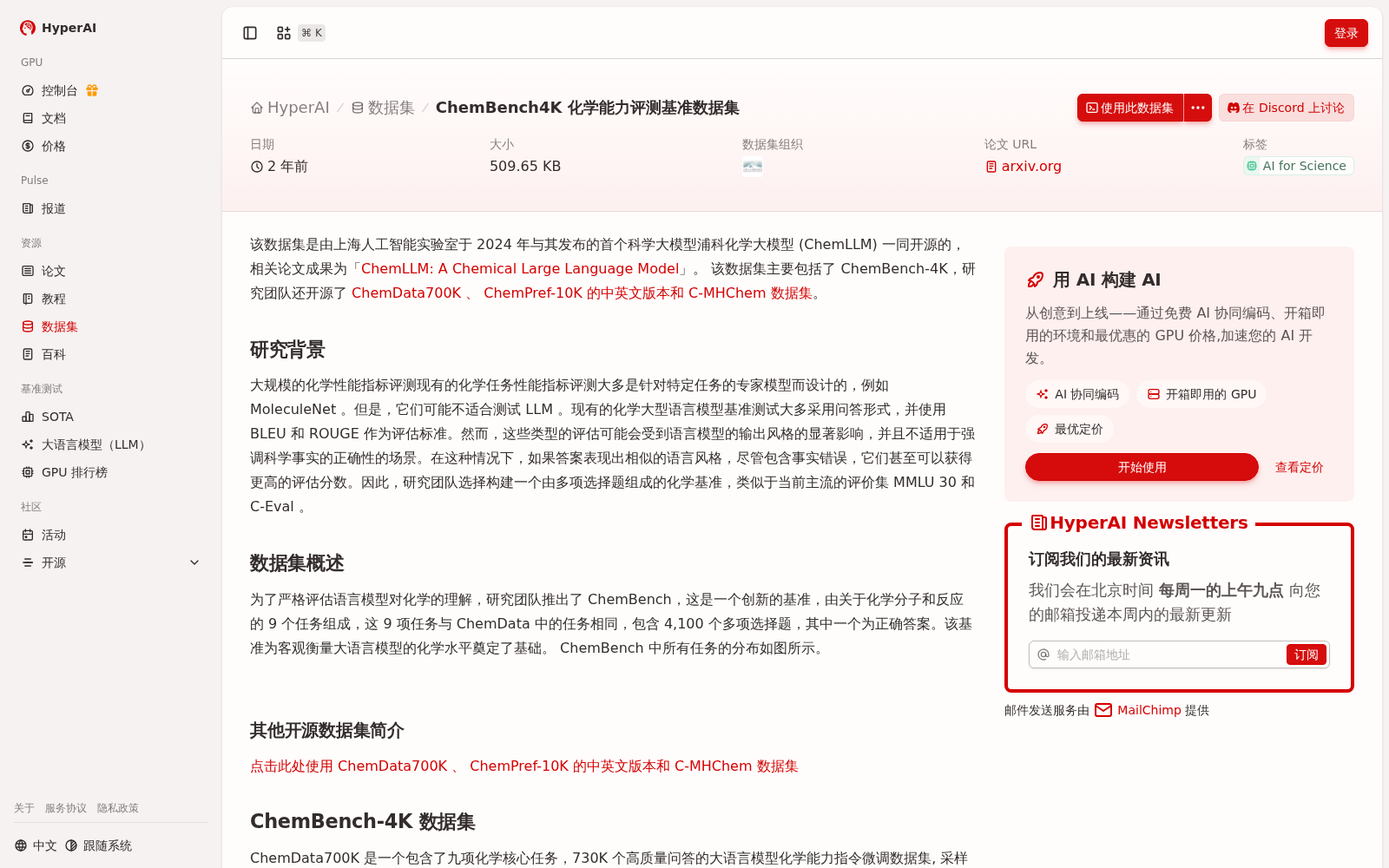
Task: Open ChemLLM: A Chemical Large Language Model link
Action: point(520,269)
